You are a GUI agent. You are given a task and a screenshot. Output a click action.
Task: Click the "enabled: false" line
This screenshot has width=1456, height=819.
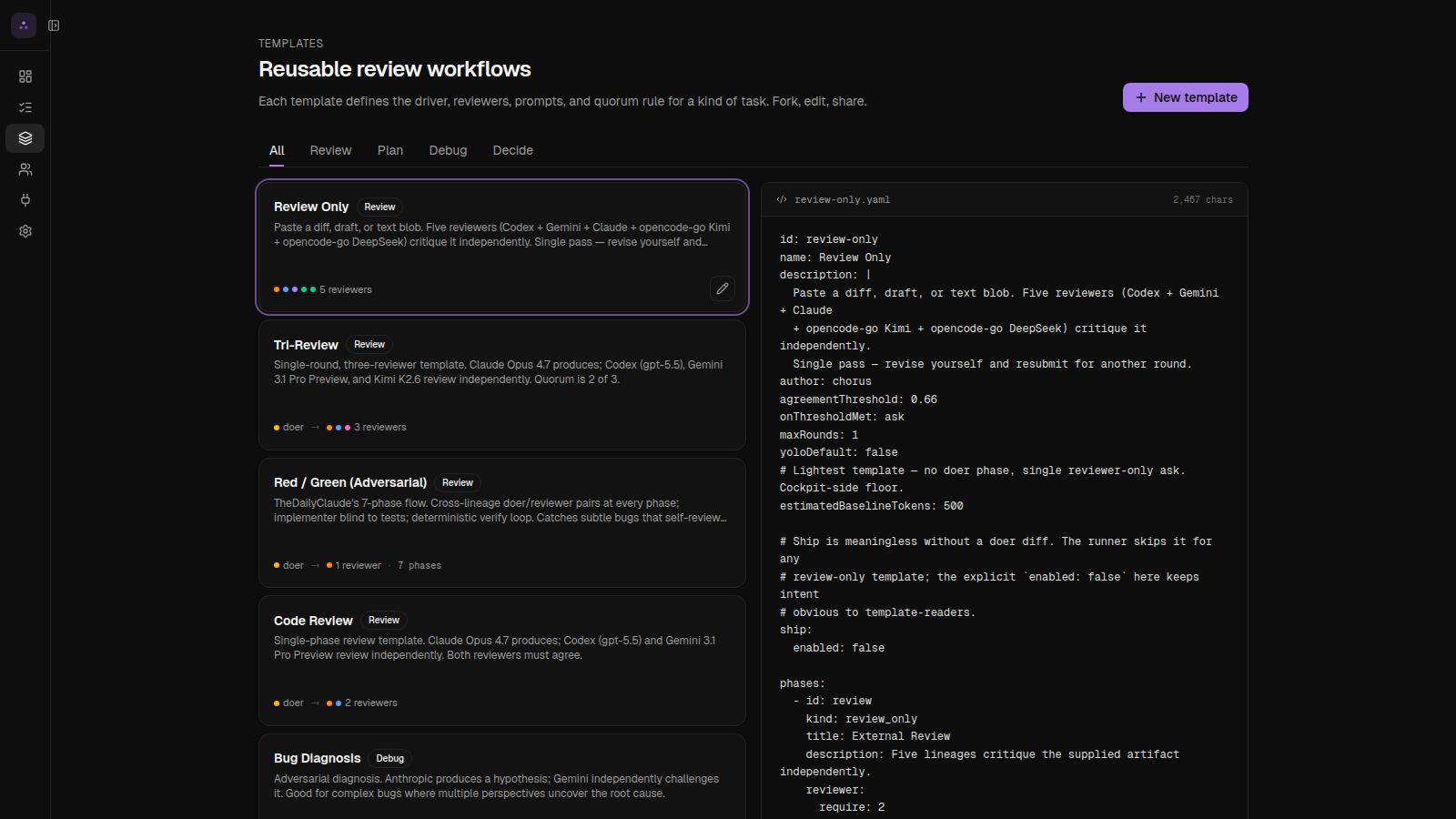tap(839, 648)
